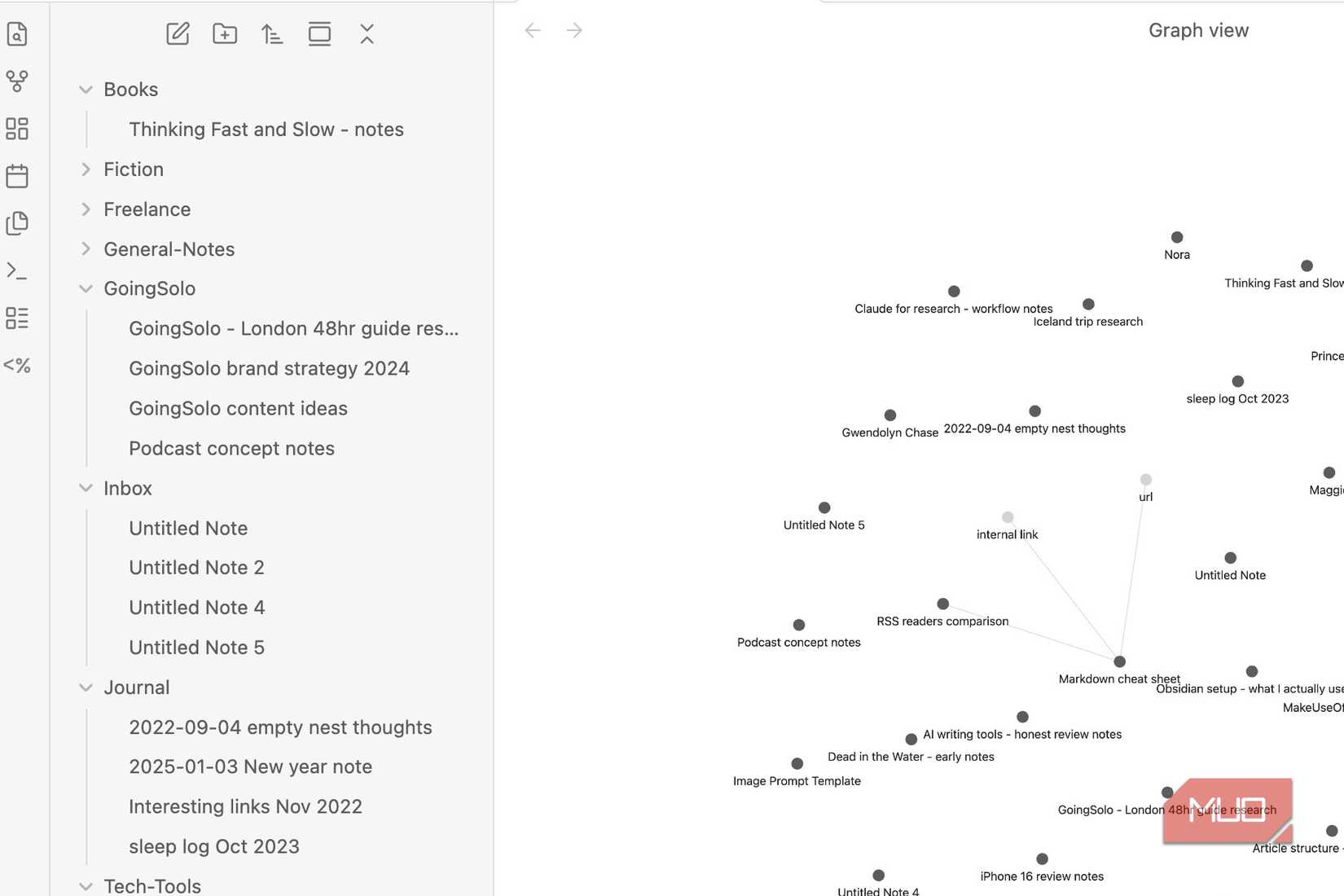Collapse the Books folder
This screenshot has height=896, width=1344.
click(86, 90)
